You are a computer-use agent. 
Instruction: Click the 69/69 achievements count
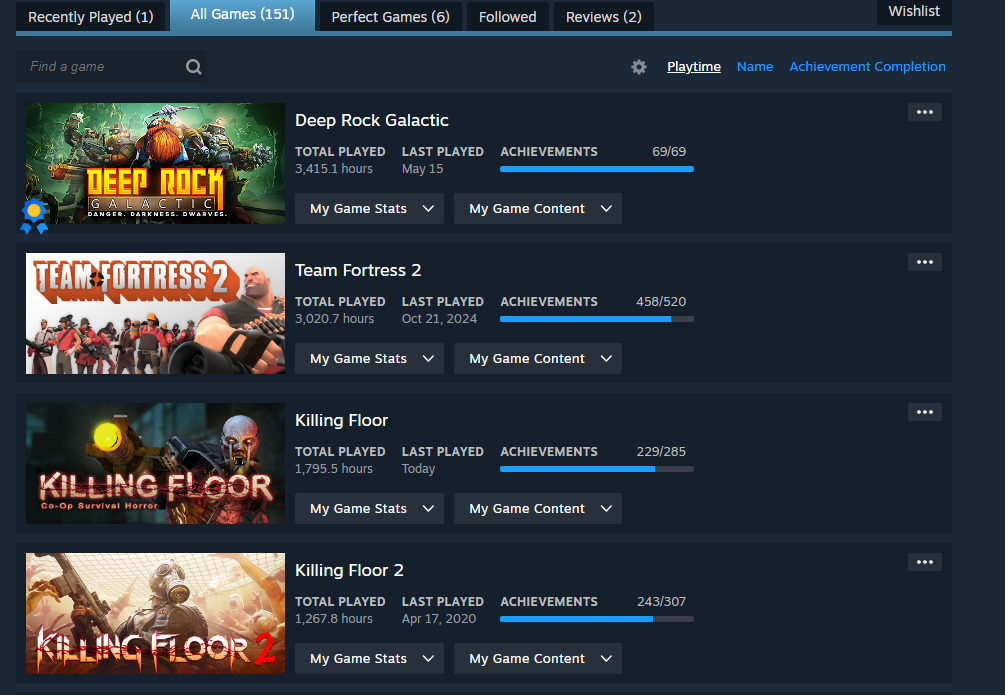pos(669,152)
